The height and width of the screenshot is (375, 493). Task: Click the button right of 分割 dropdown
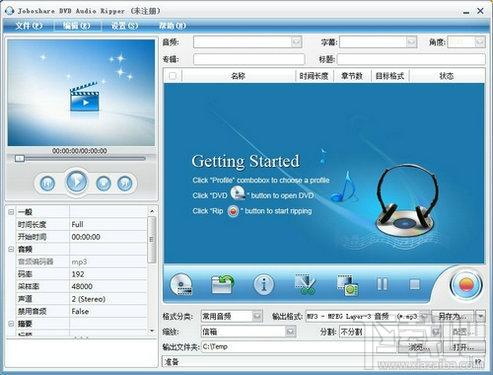(x=463, y=332)
